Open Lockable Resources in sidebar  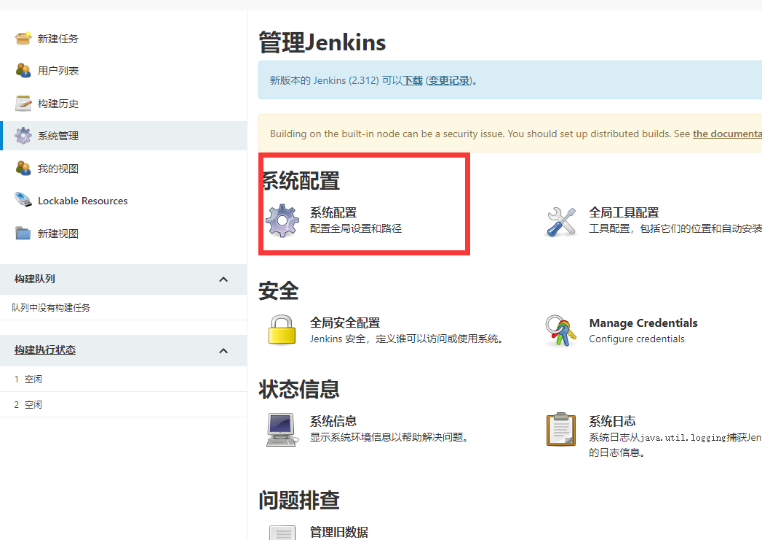(x=83, y=201)
